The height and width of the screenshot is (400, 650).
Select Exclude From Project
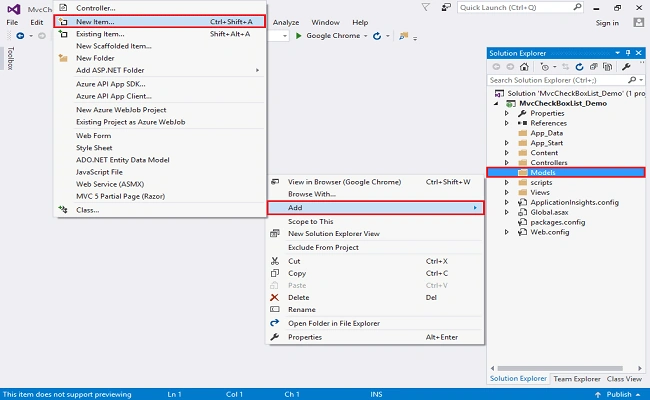(375, 247)
